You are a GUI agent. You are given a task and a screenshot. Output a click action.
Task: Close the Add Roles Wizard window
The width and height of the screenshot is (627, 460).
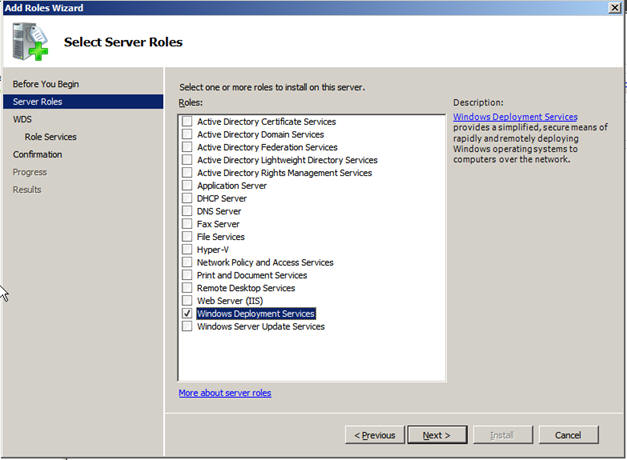[614, 8]
